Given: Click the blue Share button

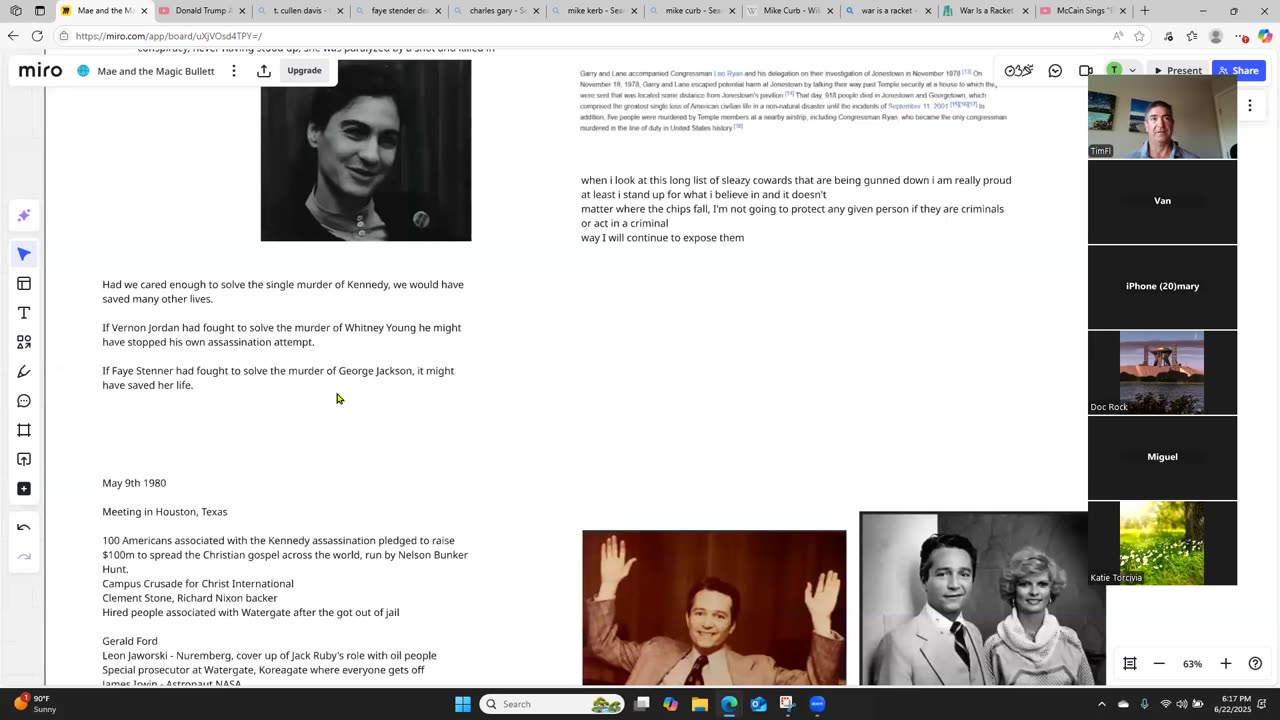Looking at the screenshot, I should coord(1239,71).
